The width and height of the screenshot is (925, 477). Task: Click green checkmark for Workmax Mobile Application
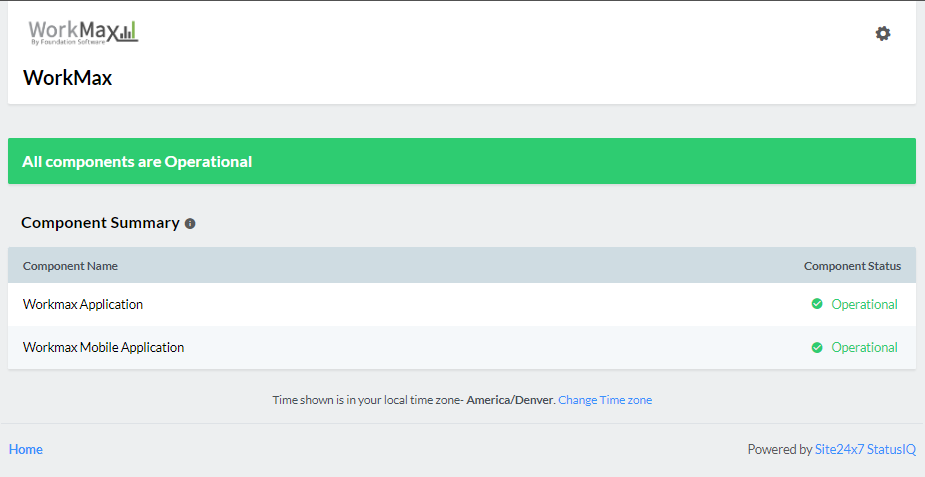pos(817,347)
